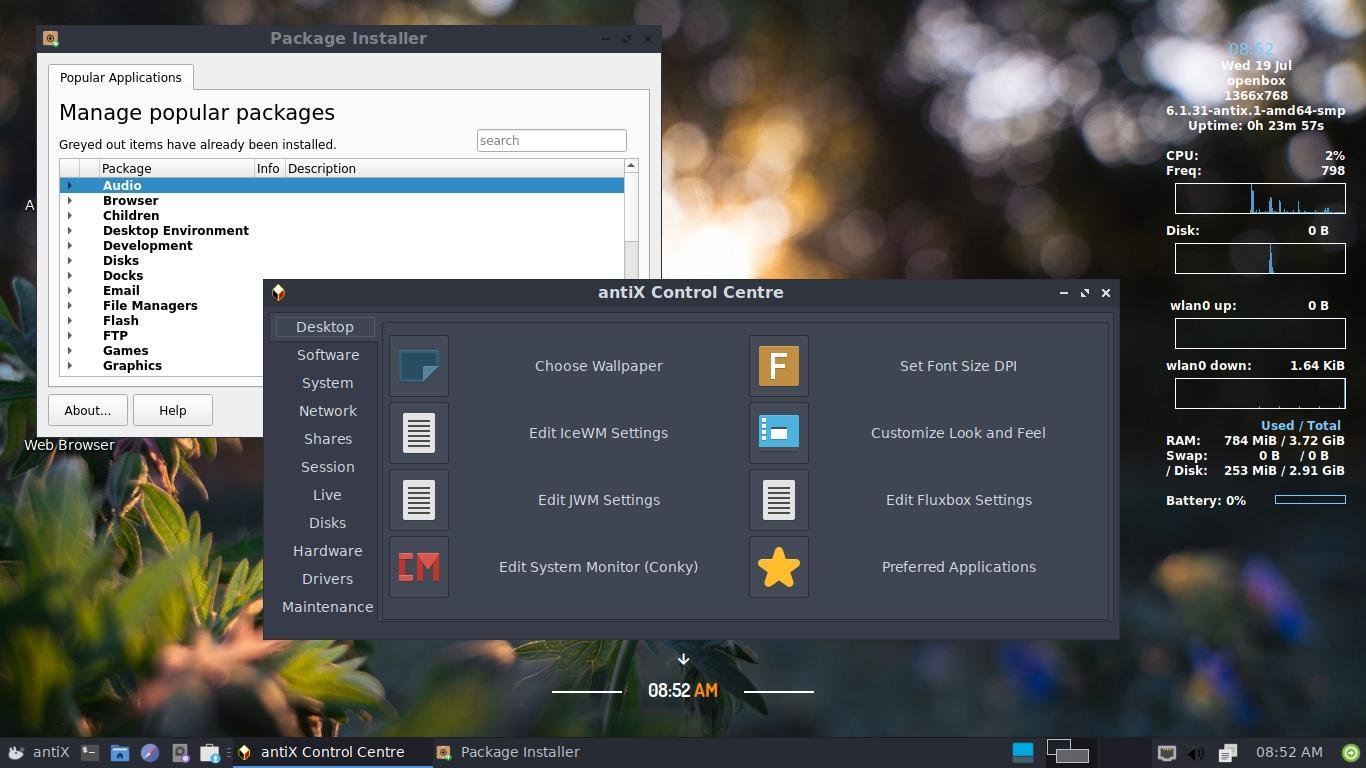Open the Edit IceWM Settings icon
The width and height of the screenshot is (1366, 768).
coord(419,433)
